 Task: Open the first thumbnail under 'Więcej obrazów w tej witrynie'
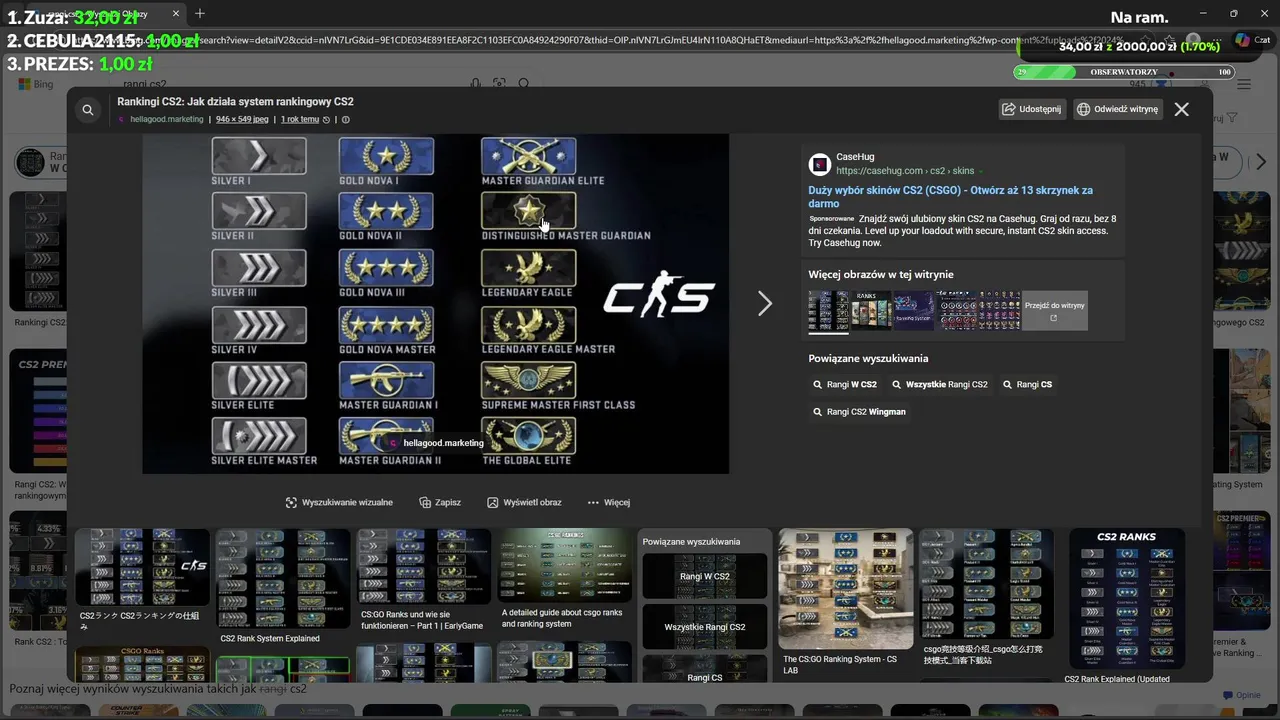pyautogui.click(x=828, y=310)
